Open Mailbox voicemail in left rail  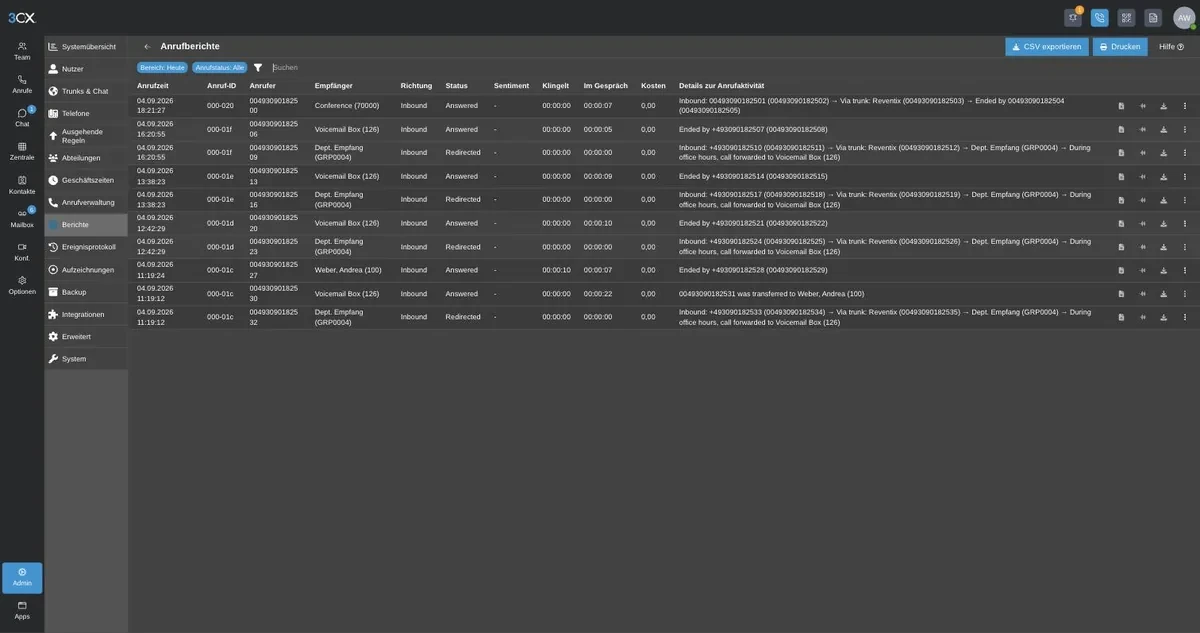[22, 218]
